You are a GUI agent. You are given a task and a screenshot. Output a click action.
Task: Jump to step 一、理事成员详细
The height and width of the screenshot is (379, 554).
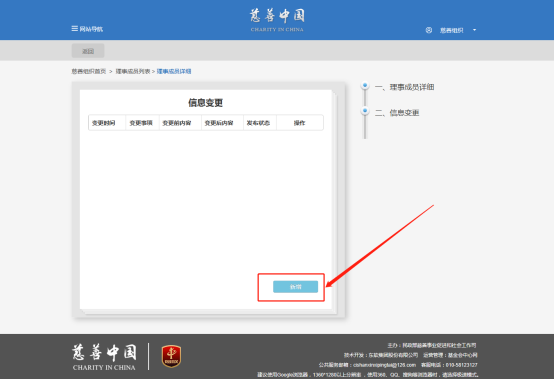(405, 87)
